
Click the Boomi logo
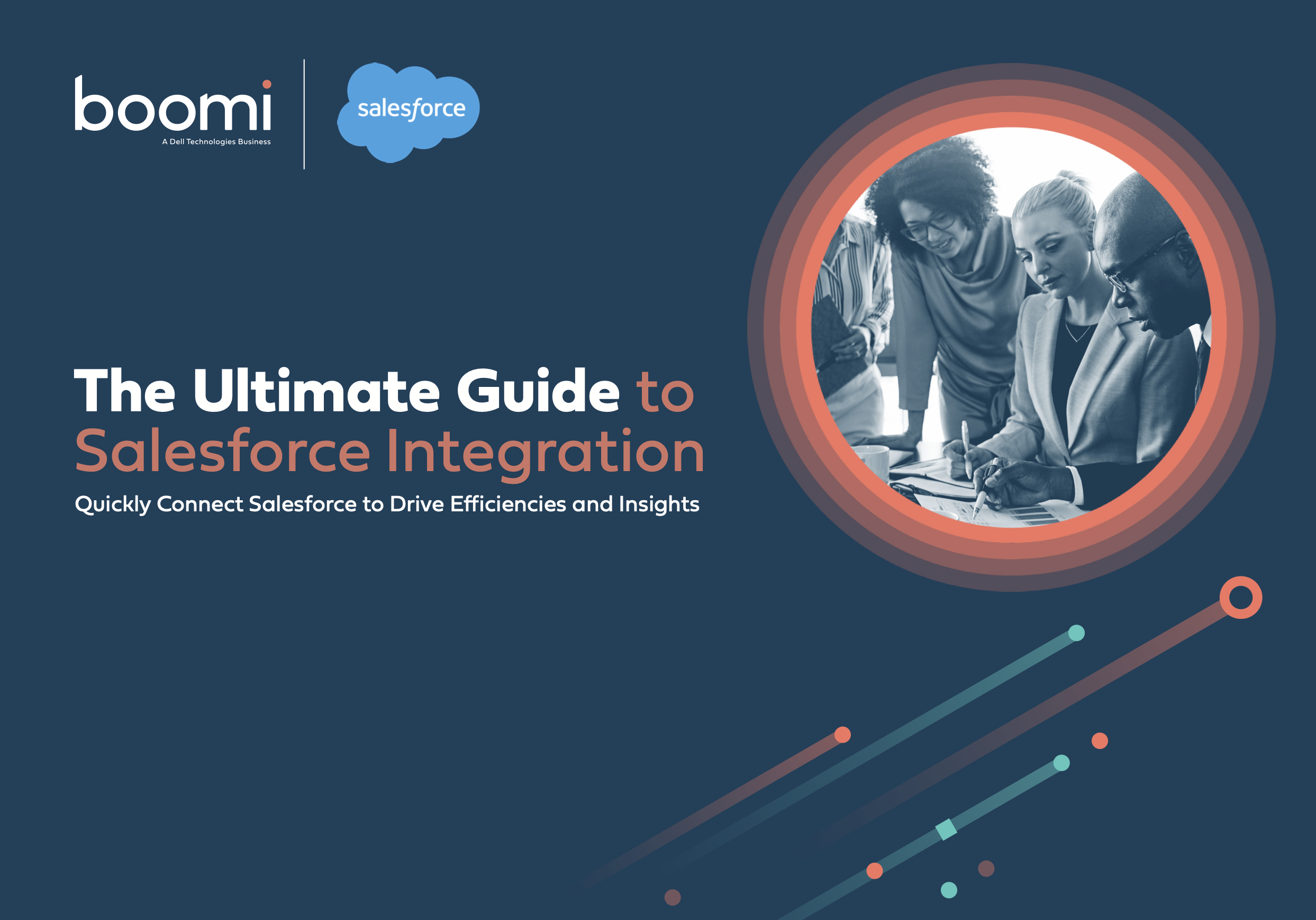[173, 104]
